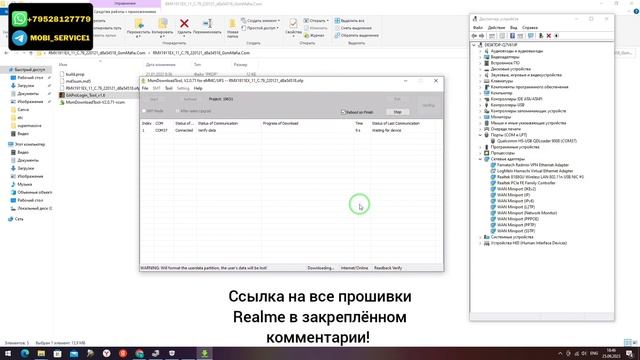The width and height of the screenshot is (640, 360).
Task: Click Переименовать icon in Explorer ribbon
Action: coord(207,24)
